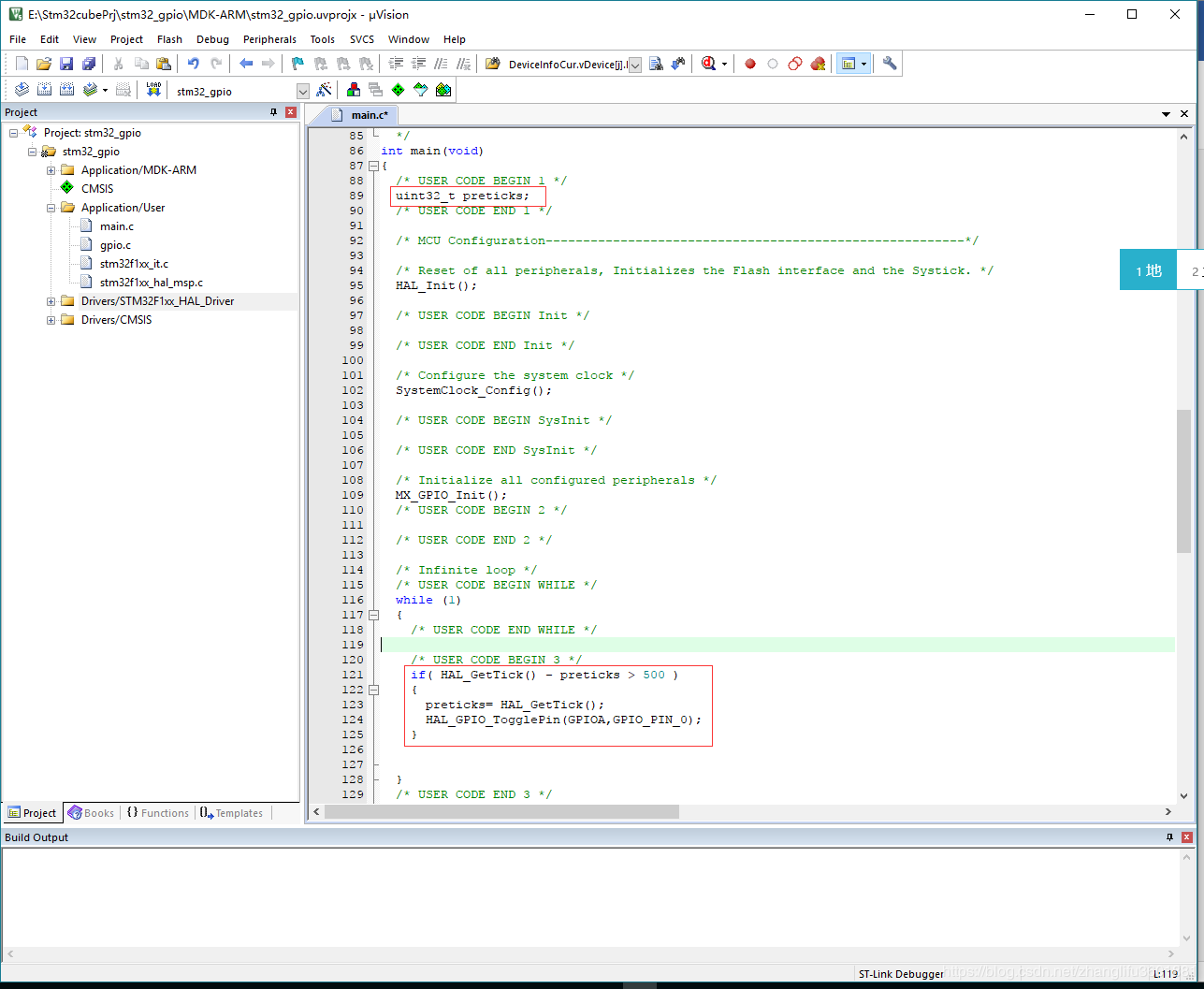The height and width of the screenshot is (989, 1204).
Task: Open the batch build dropdown arrow
Action: (x=105, y=90)
